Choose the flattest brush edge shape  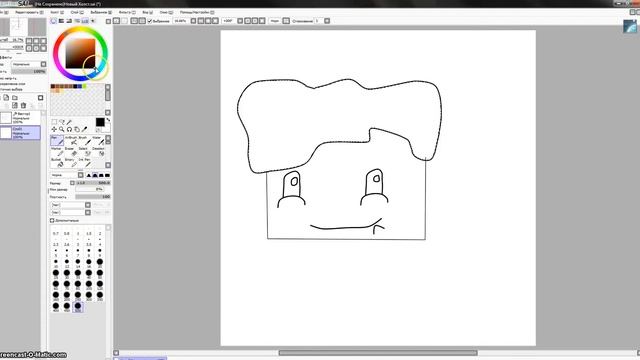pos(107,175)
